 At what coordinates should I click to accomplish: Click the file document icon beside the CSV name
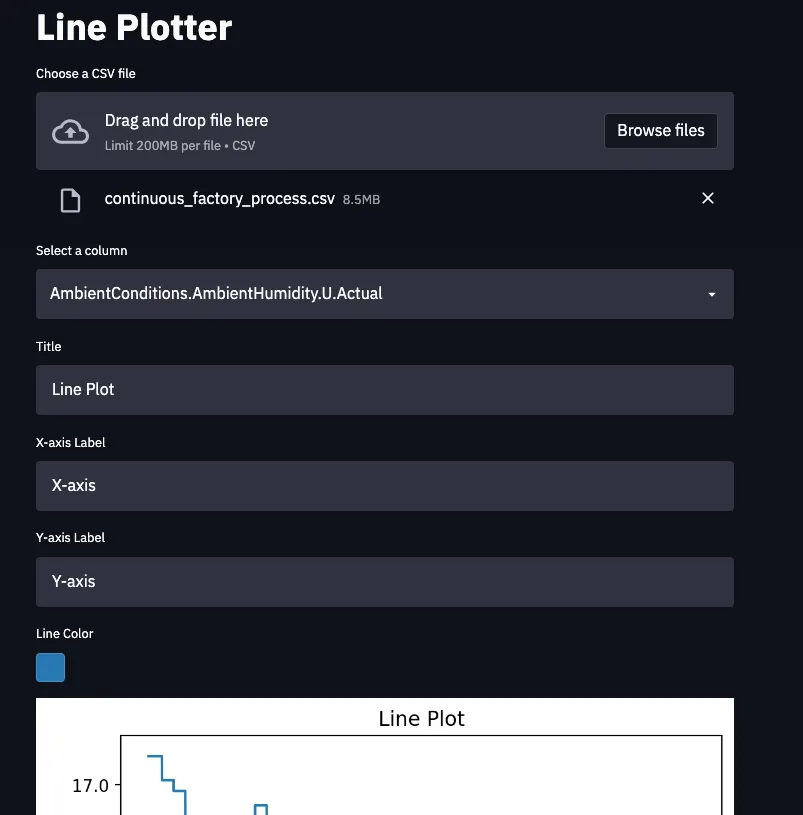(x=70, y=199)
